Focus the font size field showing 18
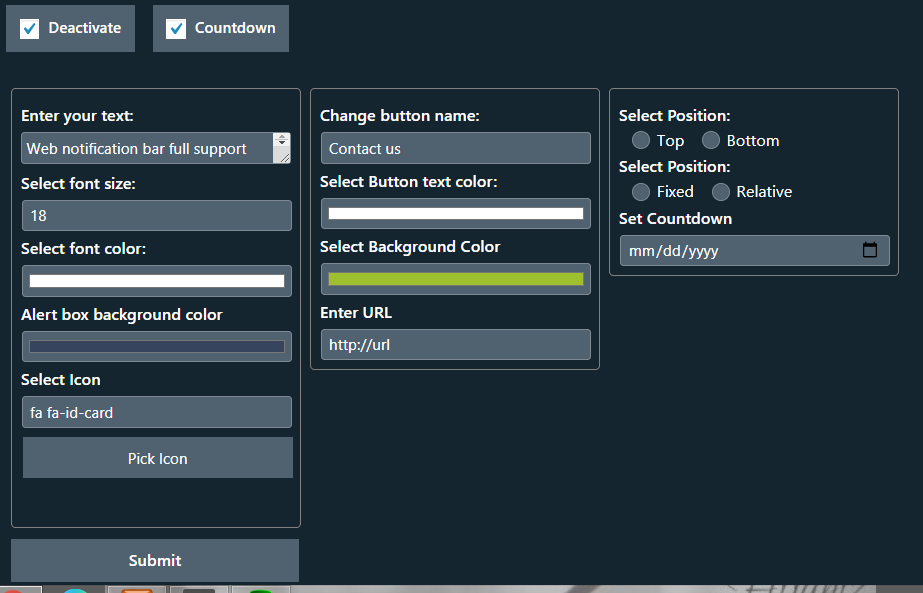This screenshot has height=593, width=923. [x=157, y=216]
